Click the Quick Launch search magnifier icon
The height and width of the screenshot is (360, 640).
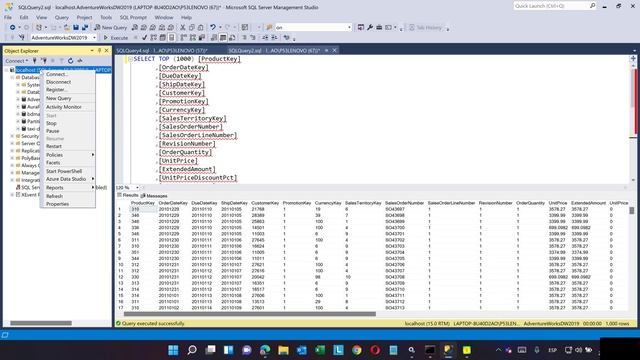tap(592, 6)
